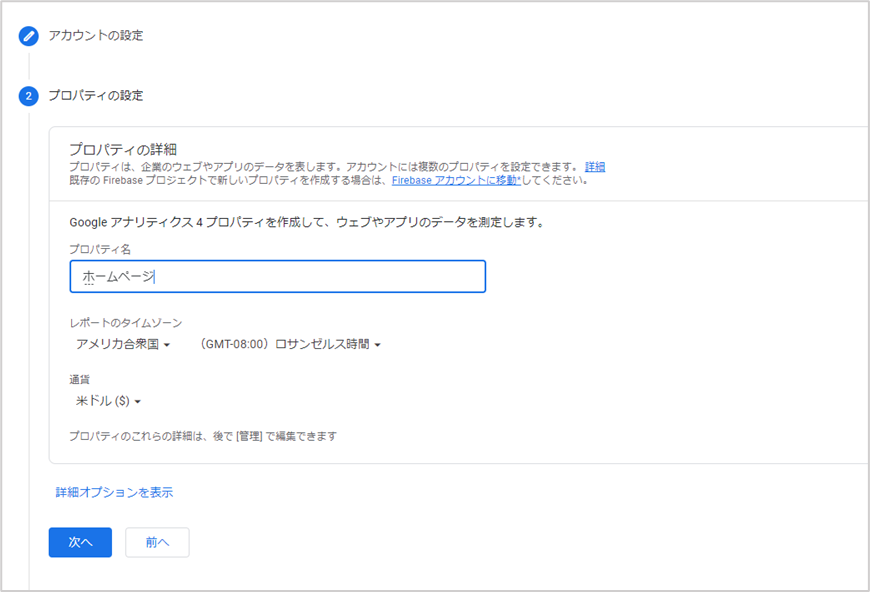Select the プロパティの設定 step heading

96,95
